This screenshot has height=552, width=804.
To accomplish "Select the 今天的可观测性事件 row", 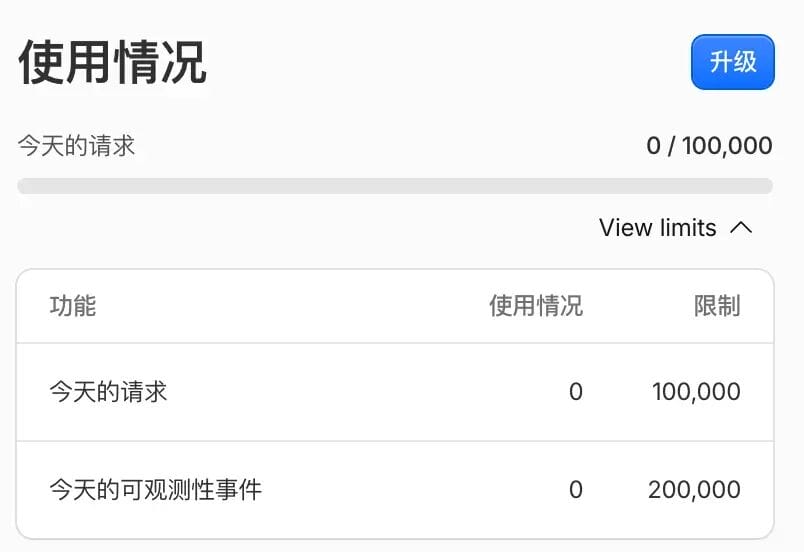I will [x=395, y=490].
